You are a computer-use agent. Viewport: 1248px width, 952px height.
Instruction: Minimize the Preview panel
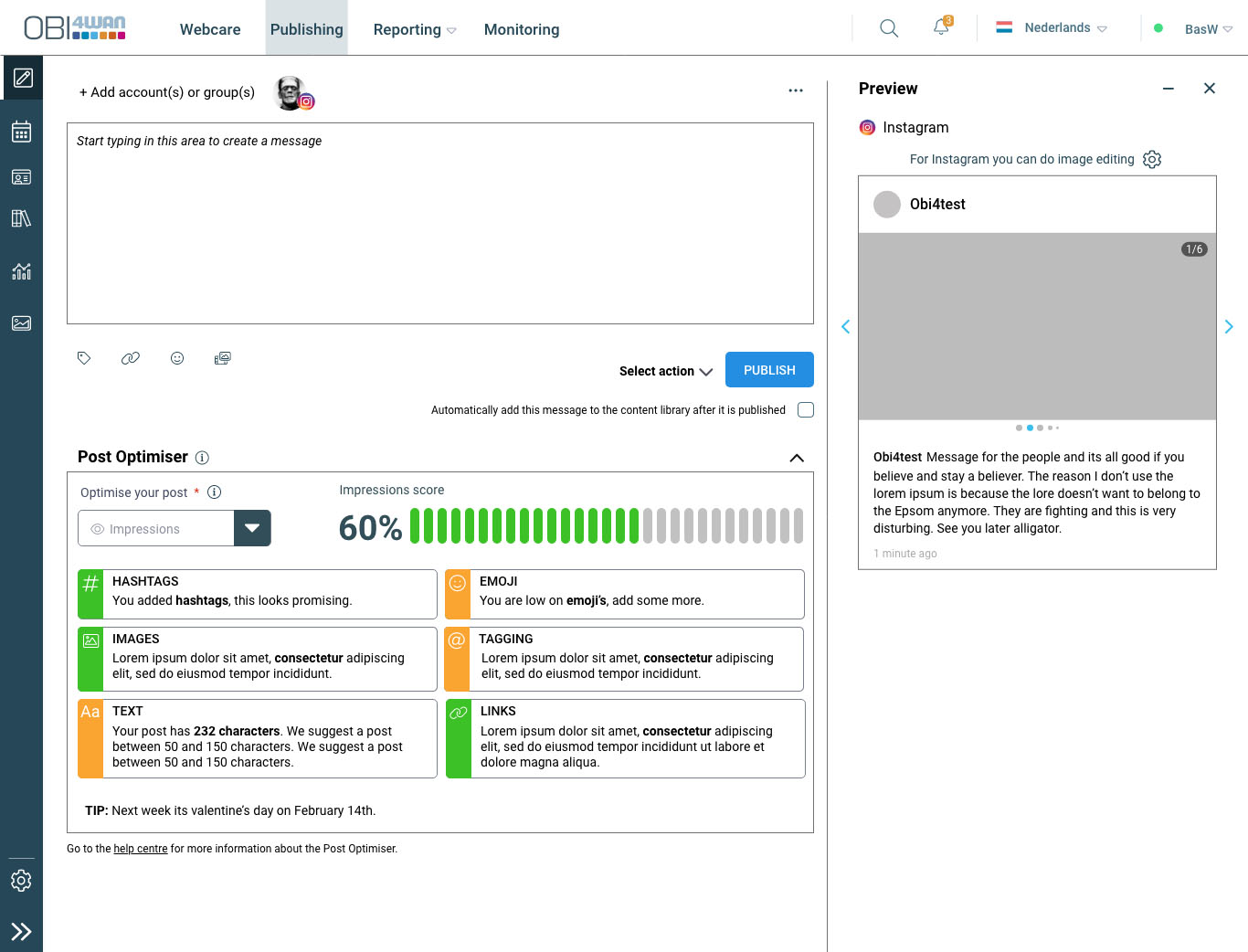(x=1168, y=89)
